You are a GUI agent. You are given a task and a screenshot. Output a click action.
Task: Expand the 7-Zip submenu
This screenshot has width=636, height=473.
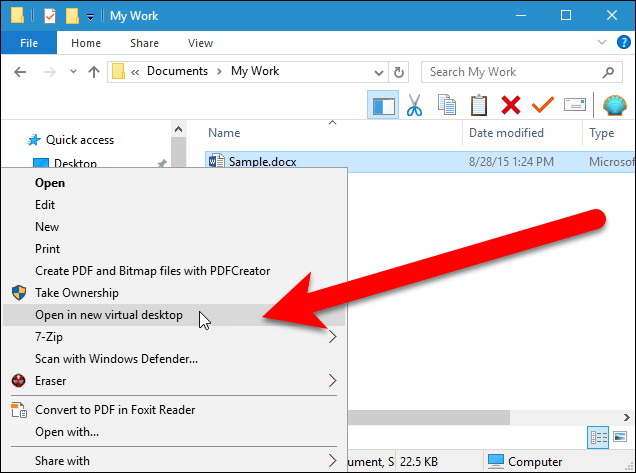(x=174, y=337)
